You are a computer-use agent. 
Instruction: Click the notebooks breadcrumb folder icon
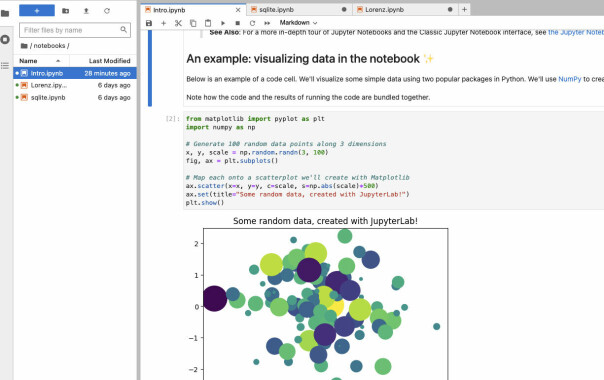tap(24, 46)
